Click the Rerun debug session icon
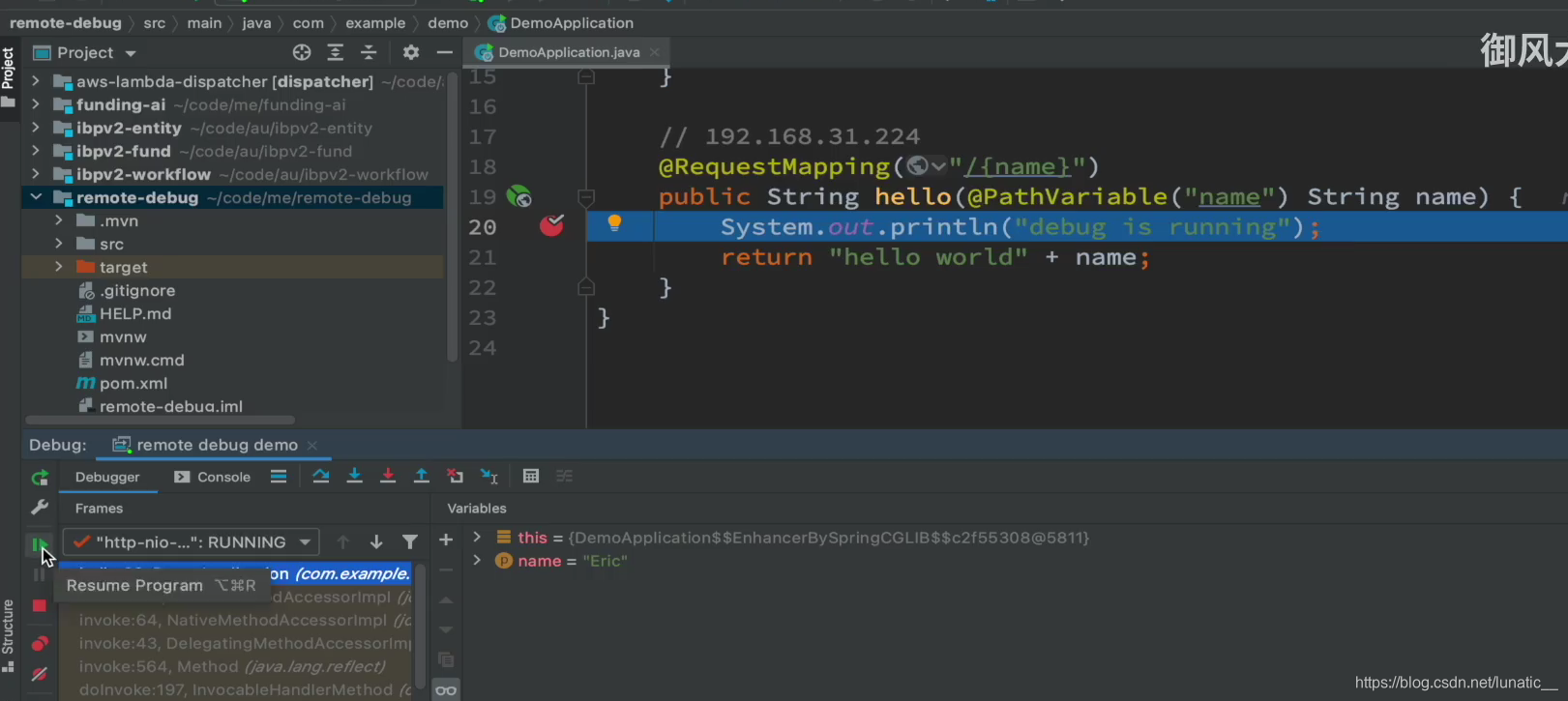1568x701 pixels. click(40, 478)
